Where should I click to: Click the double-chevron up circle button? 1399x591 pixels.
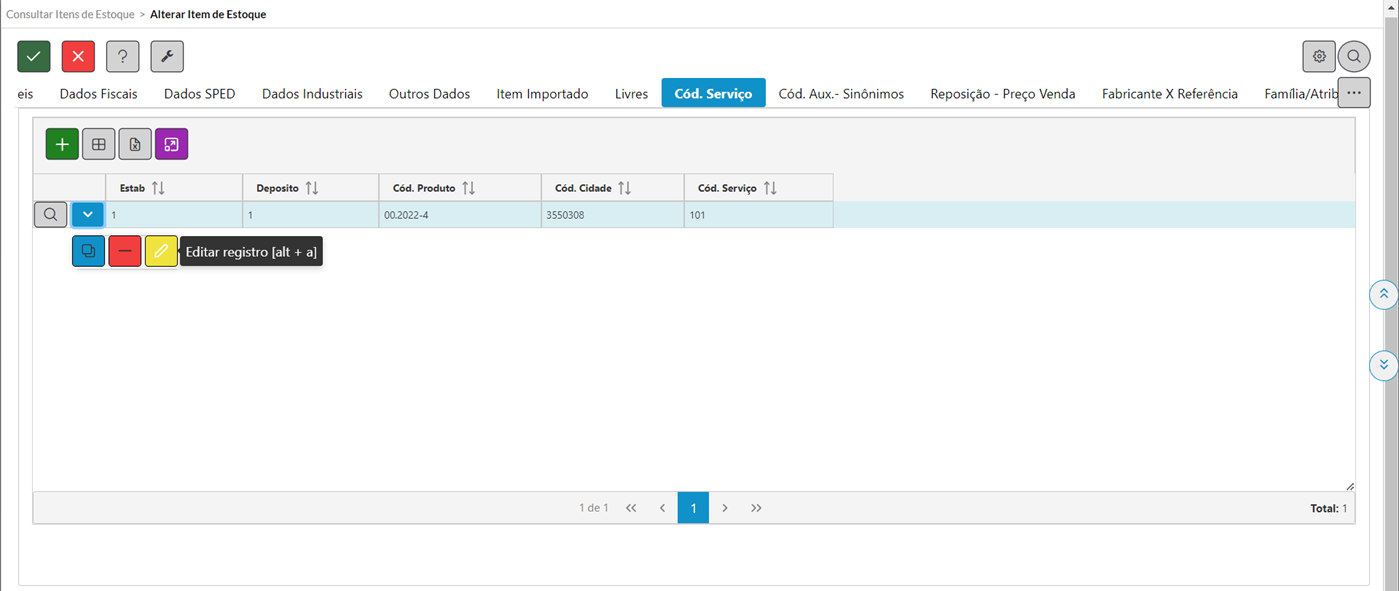point(1383,294)
